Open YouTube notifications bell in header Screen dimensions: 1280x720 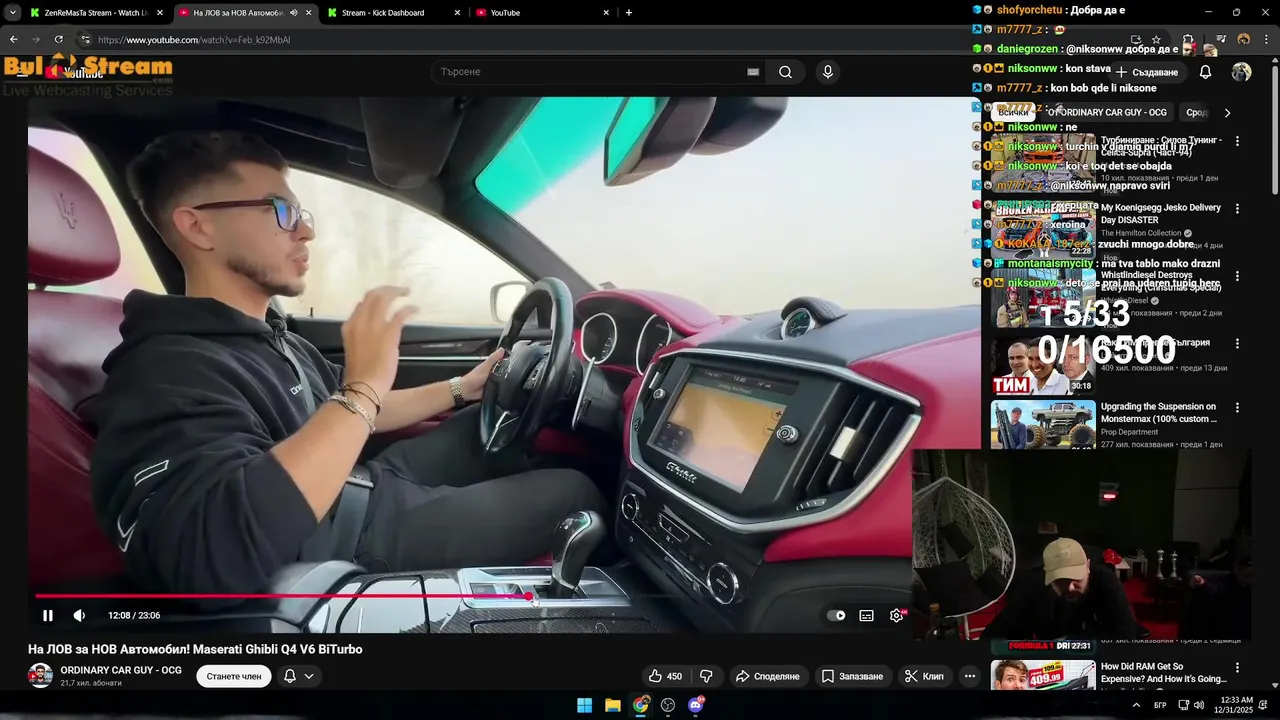[x=1205, y=72]
